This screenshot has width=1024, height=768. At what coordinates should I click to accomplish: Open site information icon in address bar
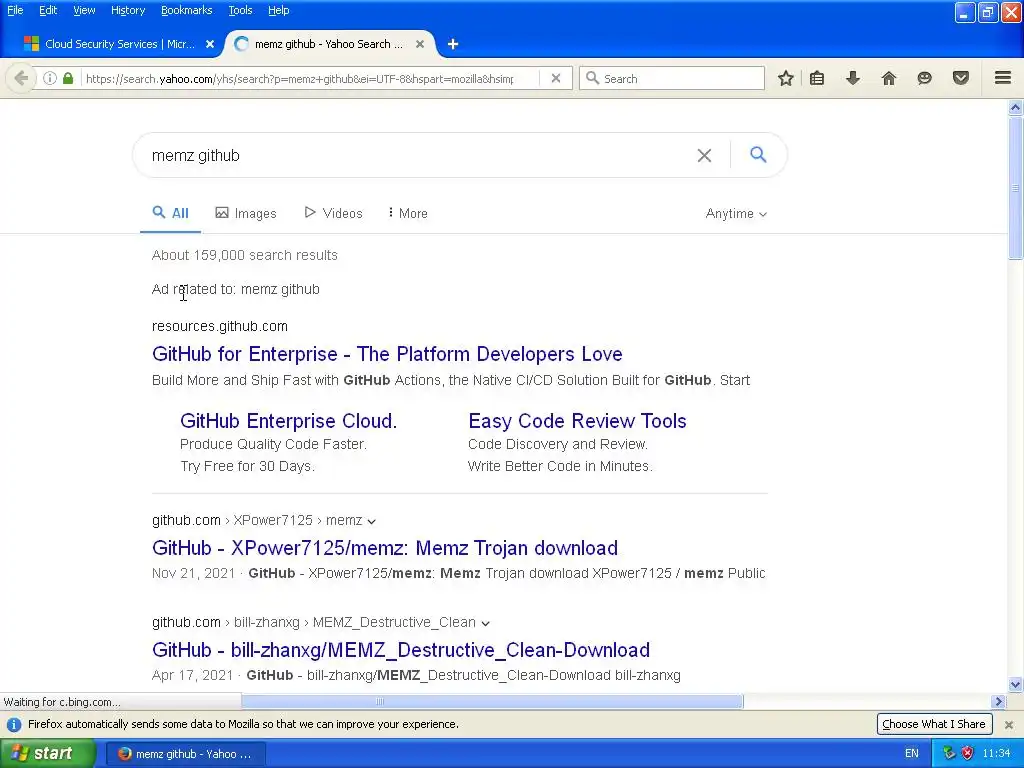[50, 78]
